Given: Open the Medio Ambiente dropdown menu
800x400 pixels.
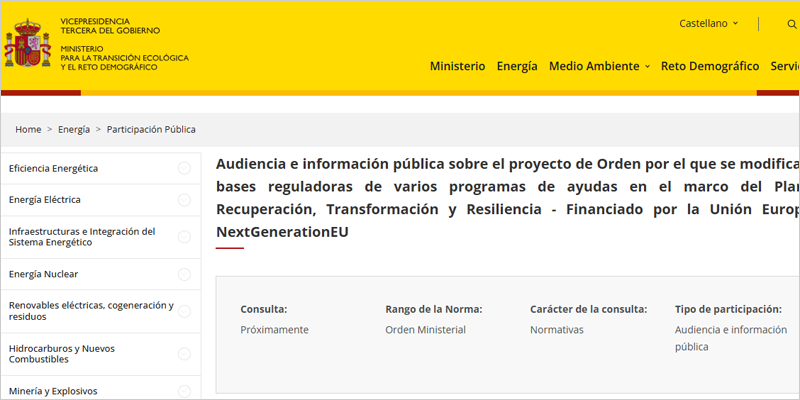Looking at the screenshot, I should click(599, 66).
